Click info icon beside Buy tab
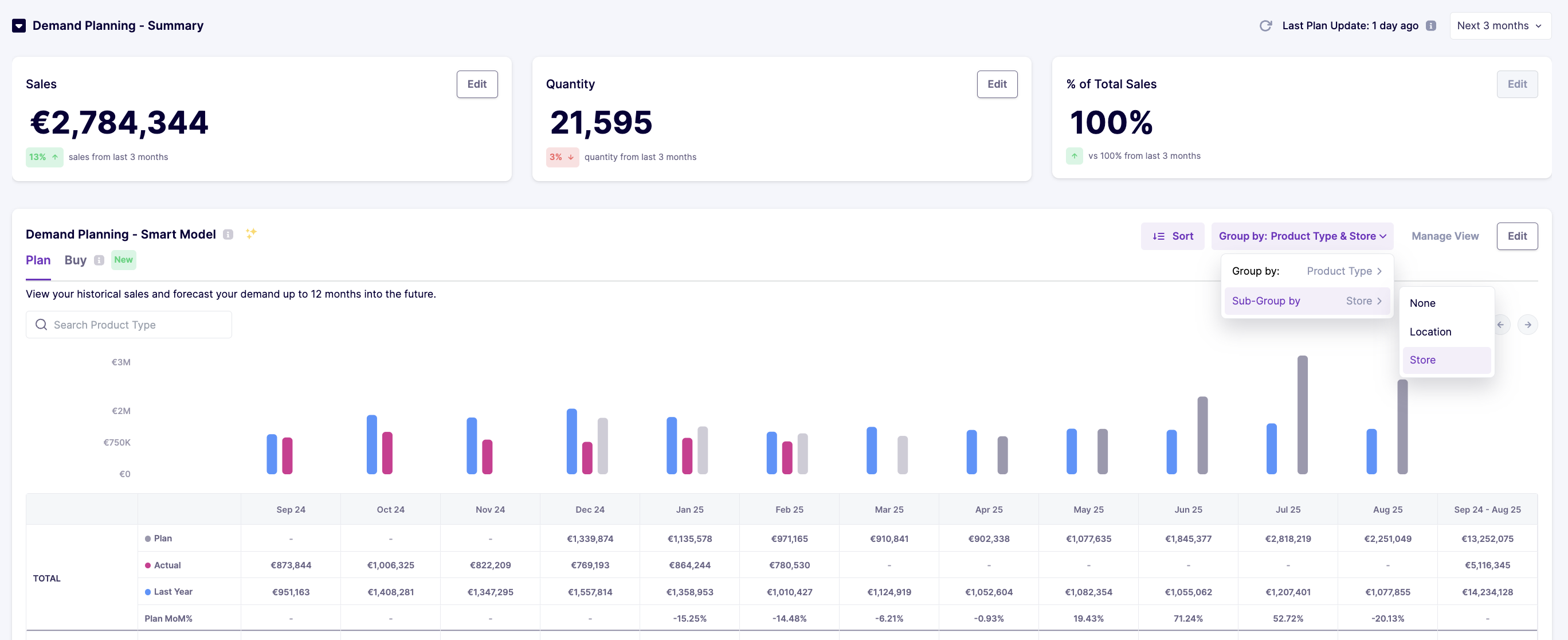 (x=99, y=260)
